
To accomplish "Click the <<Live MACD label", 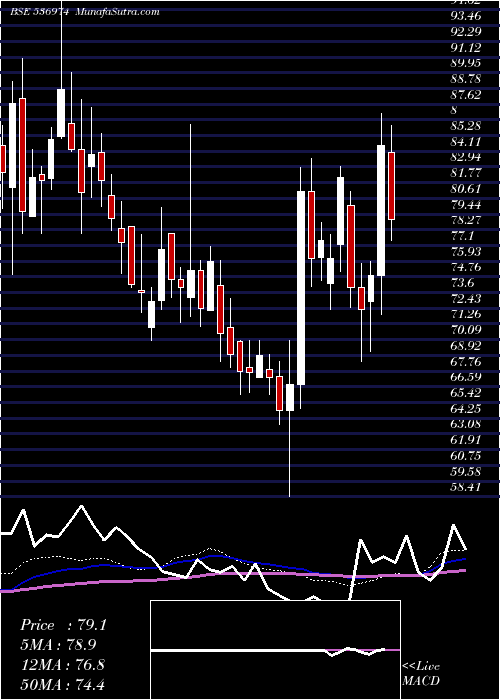I will 421,673.
